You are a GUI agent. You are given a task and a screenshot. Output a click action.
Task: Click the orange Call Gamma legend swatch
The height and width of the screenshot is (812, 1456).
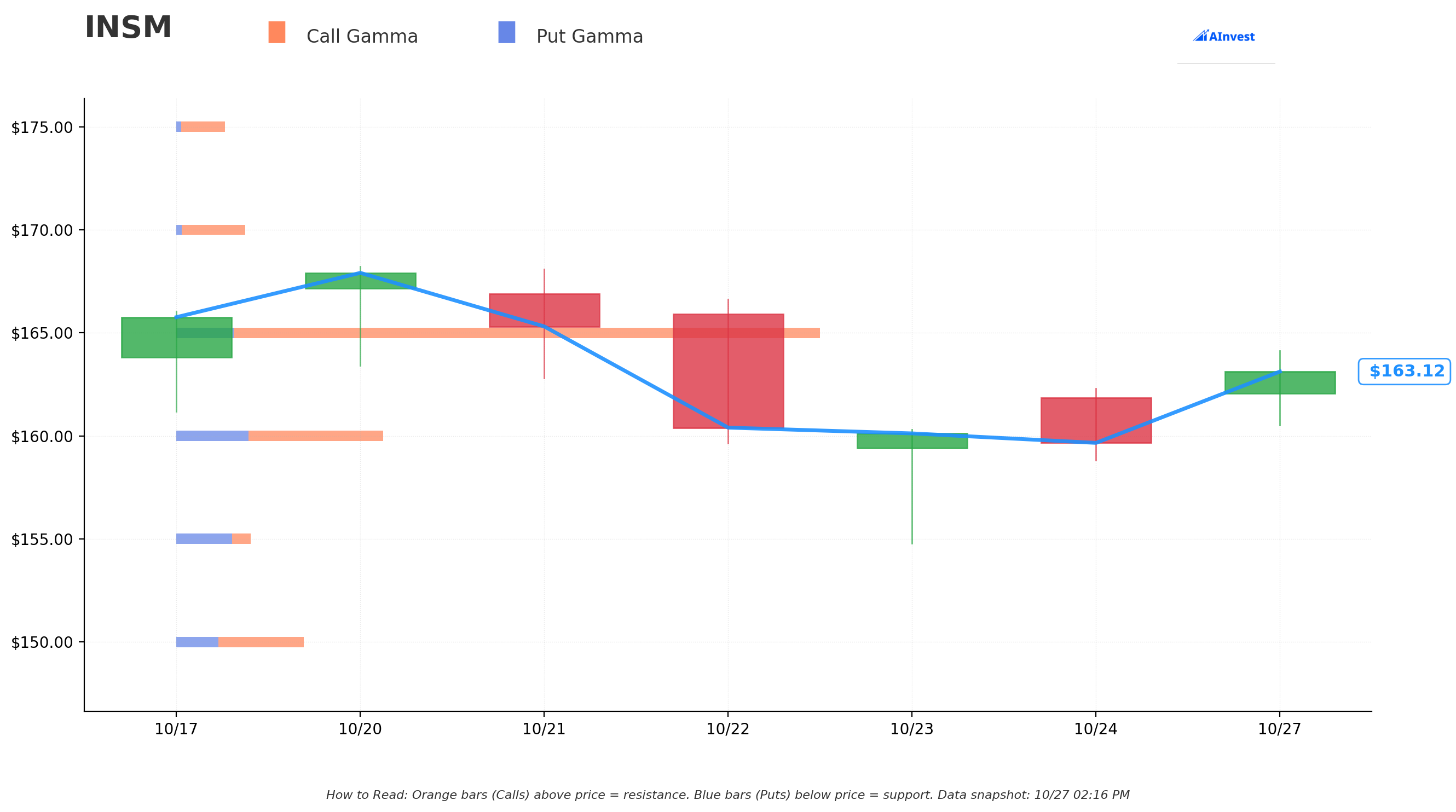(x=277, y=32)
